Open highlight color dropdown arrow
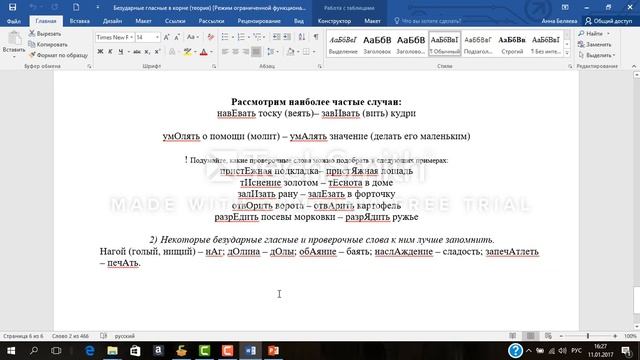 [x=195, y=52]
